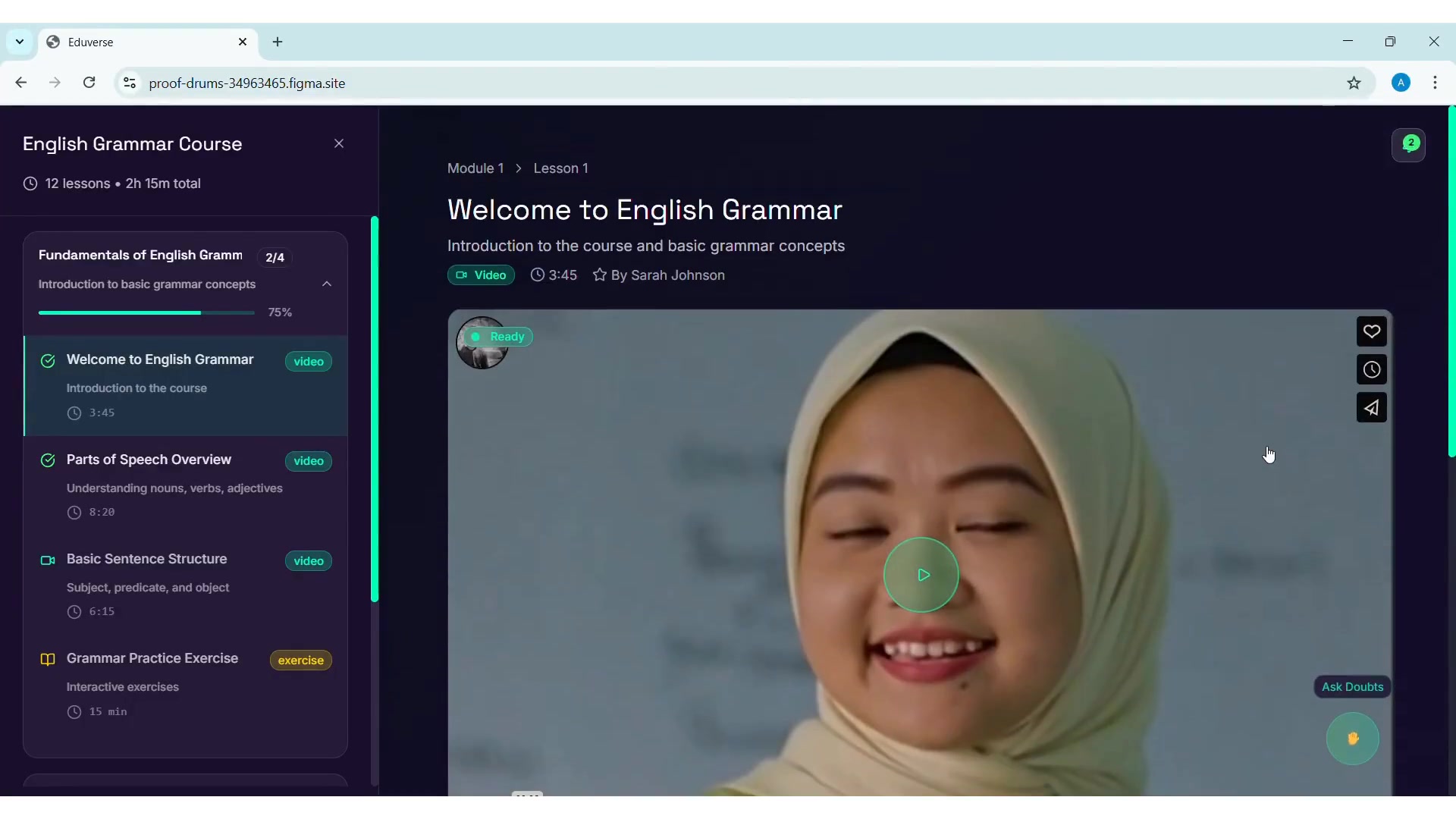The height and width of the screenshot is (819, 1456).
Task: Open the Chrome three-dot menu
Action: (1435, 83)
